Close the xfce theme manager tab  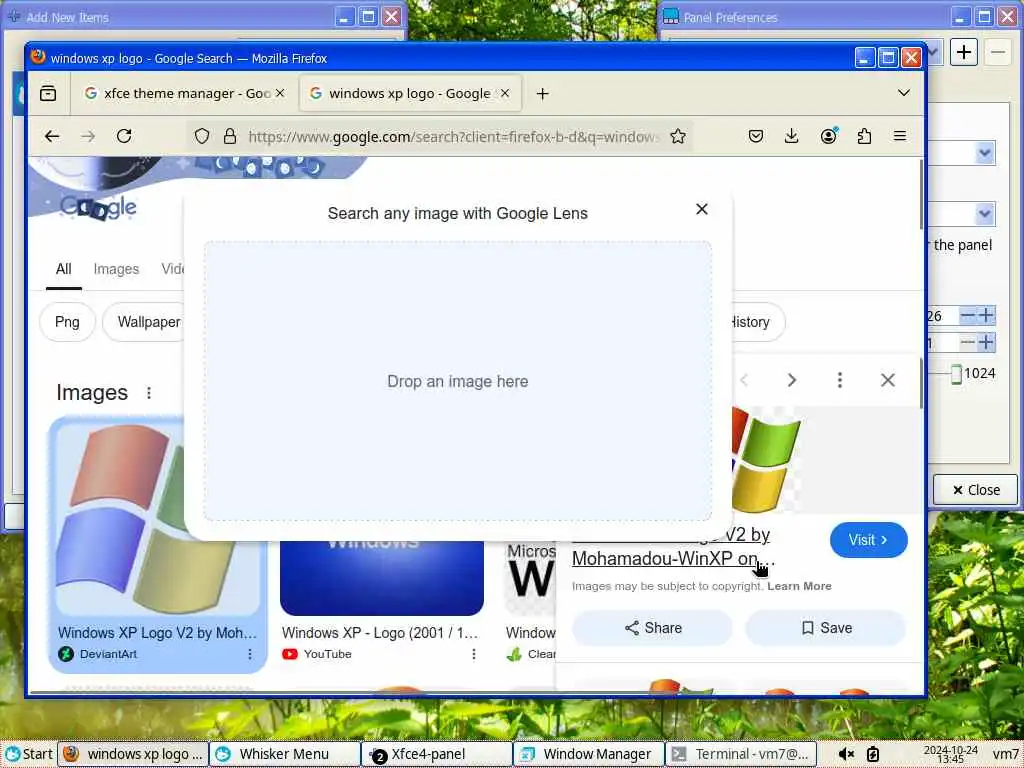[280, 93]
